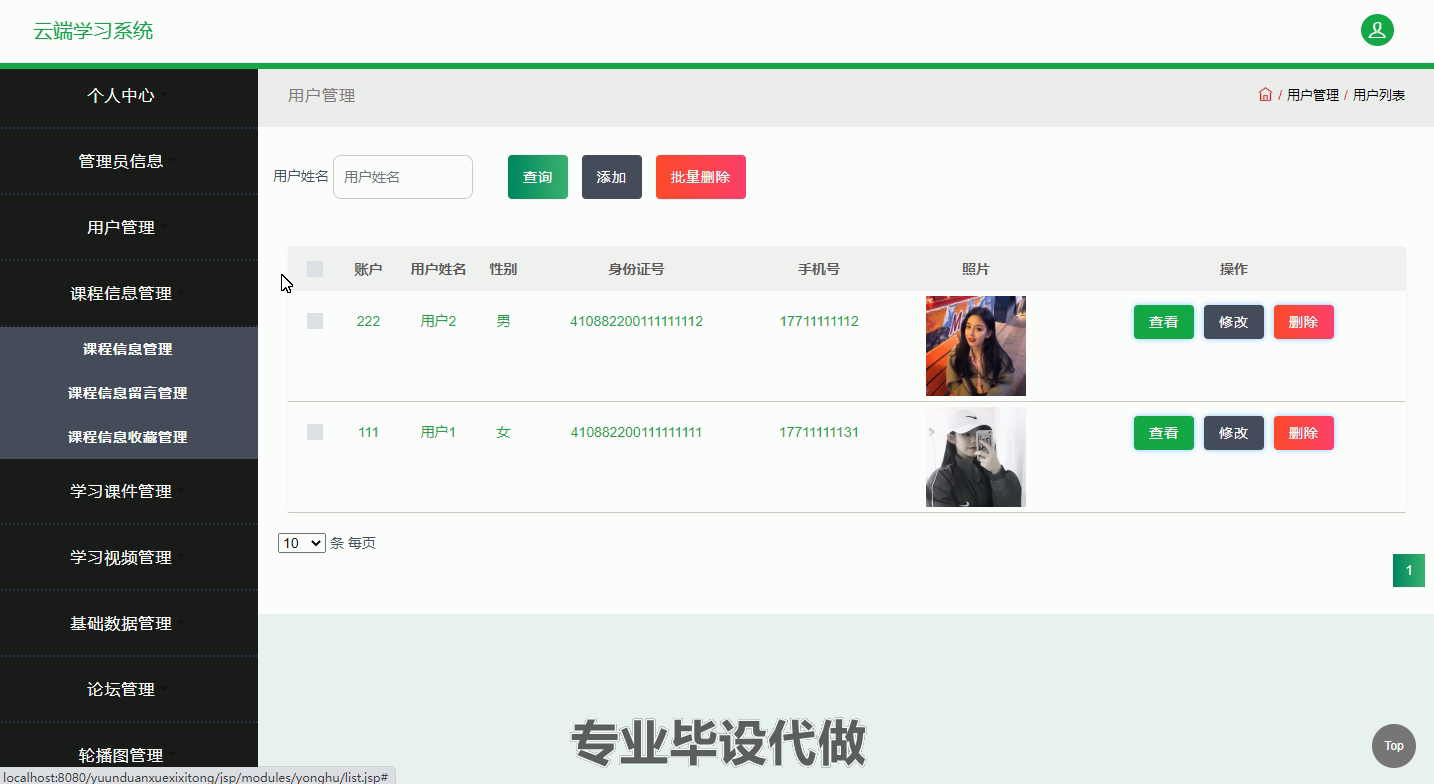Open the rows-per-page dropdown showing 10
The height and width of the screenshot is (784, 1434).
[x=302, y=543]
